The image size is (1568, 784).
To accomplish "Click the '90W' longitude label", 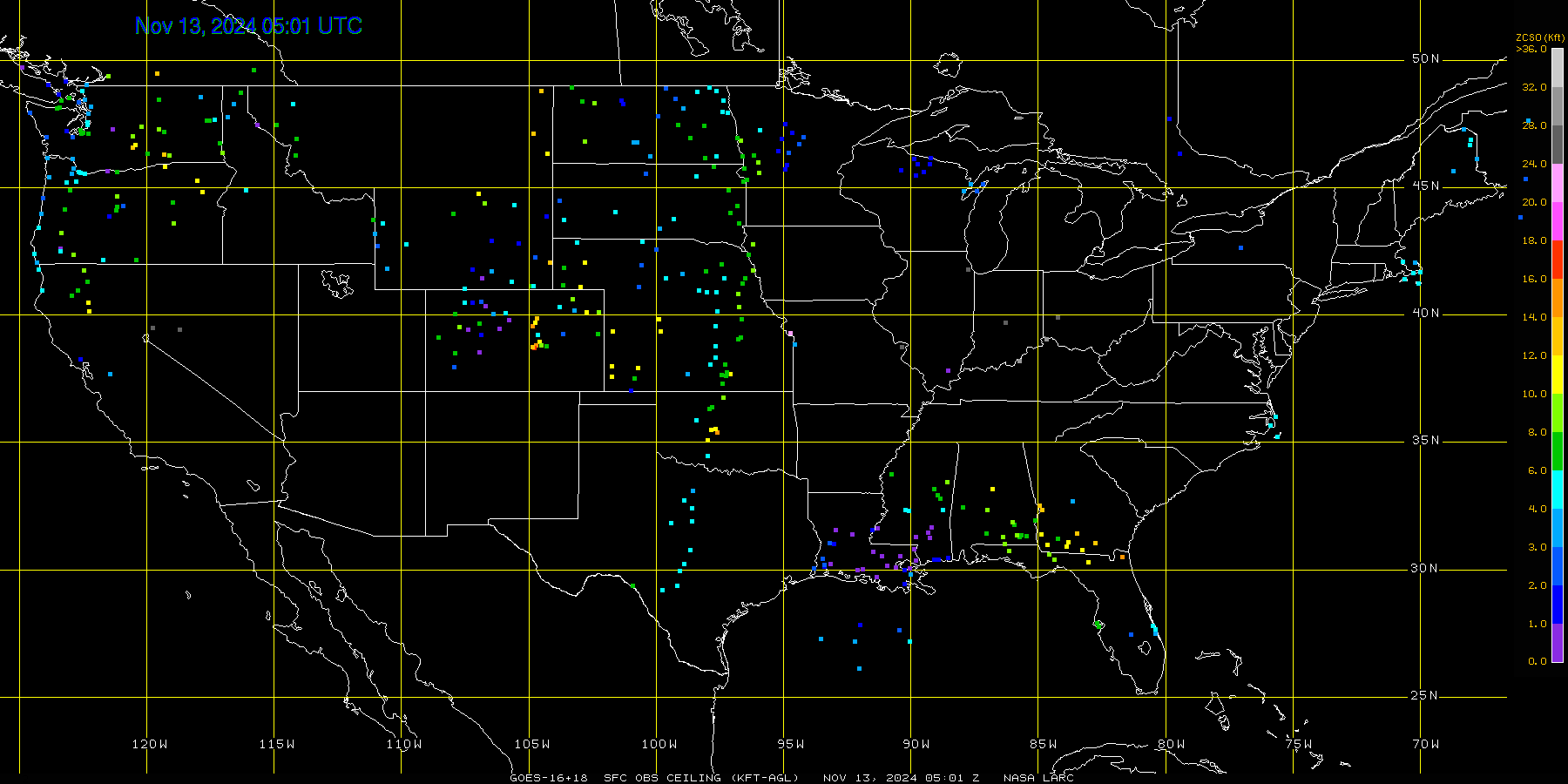I will click(x=916, y=744).
